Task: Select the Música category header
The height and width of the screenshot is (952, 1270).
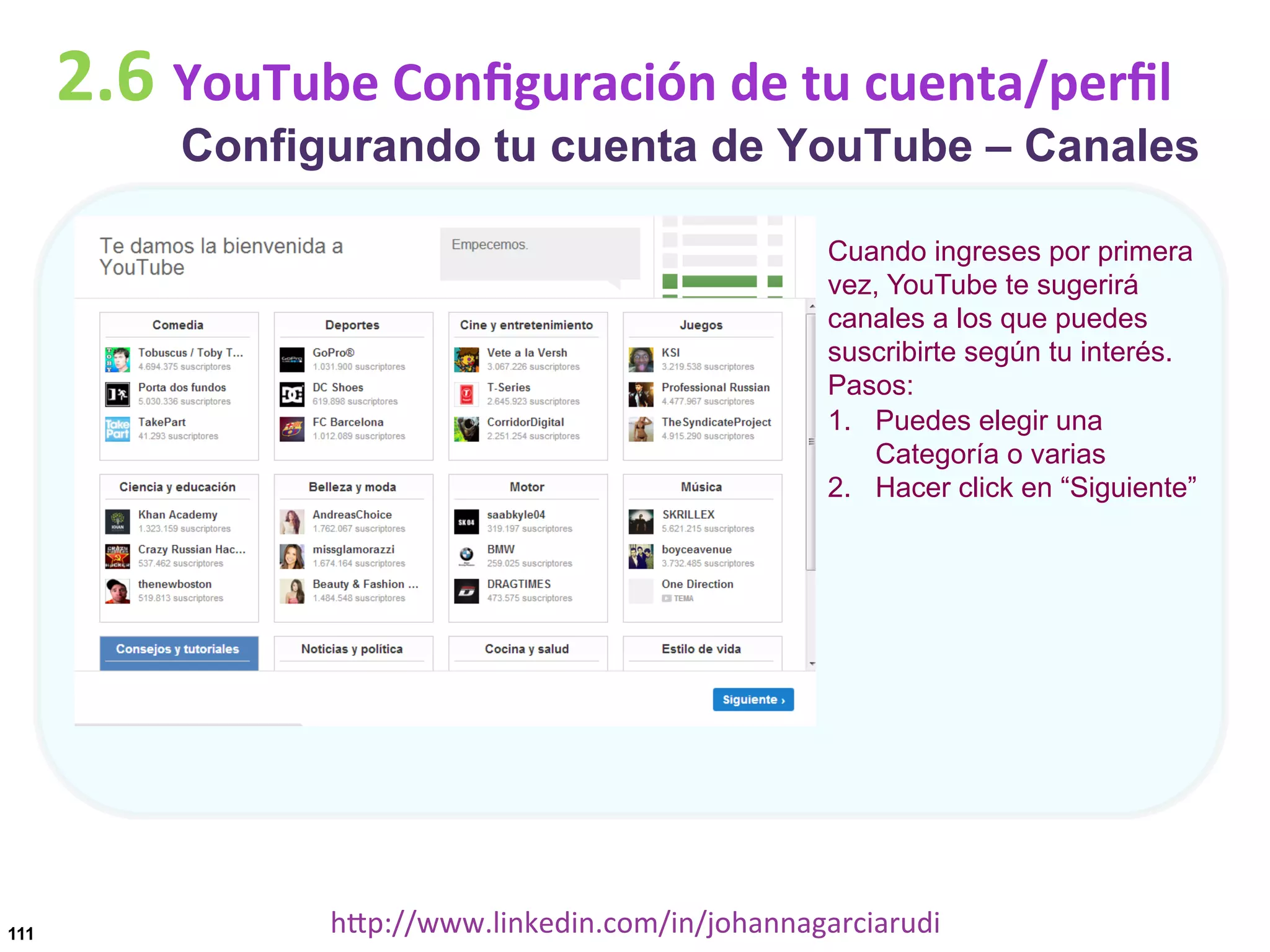Action: coord(701,487)
